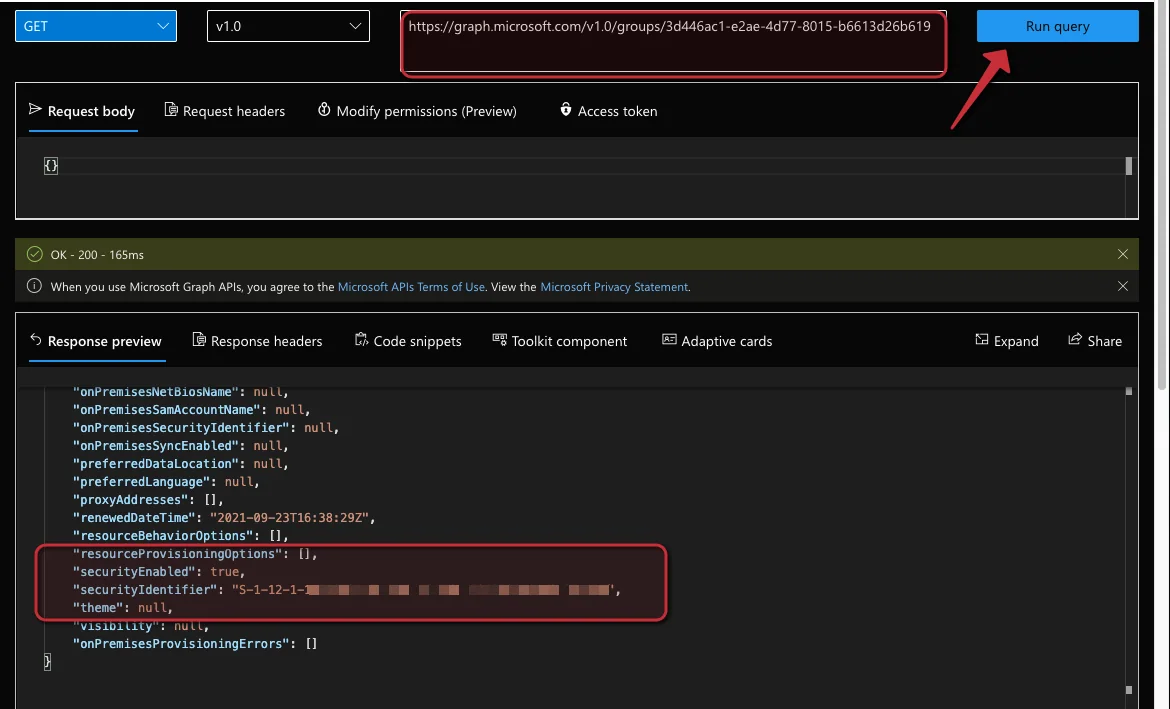
Task: Click the Modify permissions shield icon
Action: point(324,110)
